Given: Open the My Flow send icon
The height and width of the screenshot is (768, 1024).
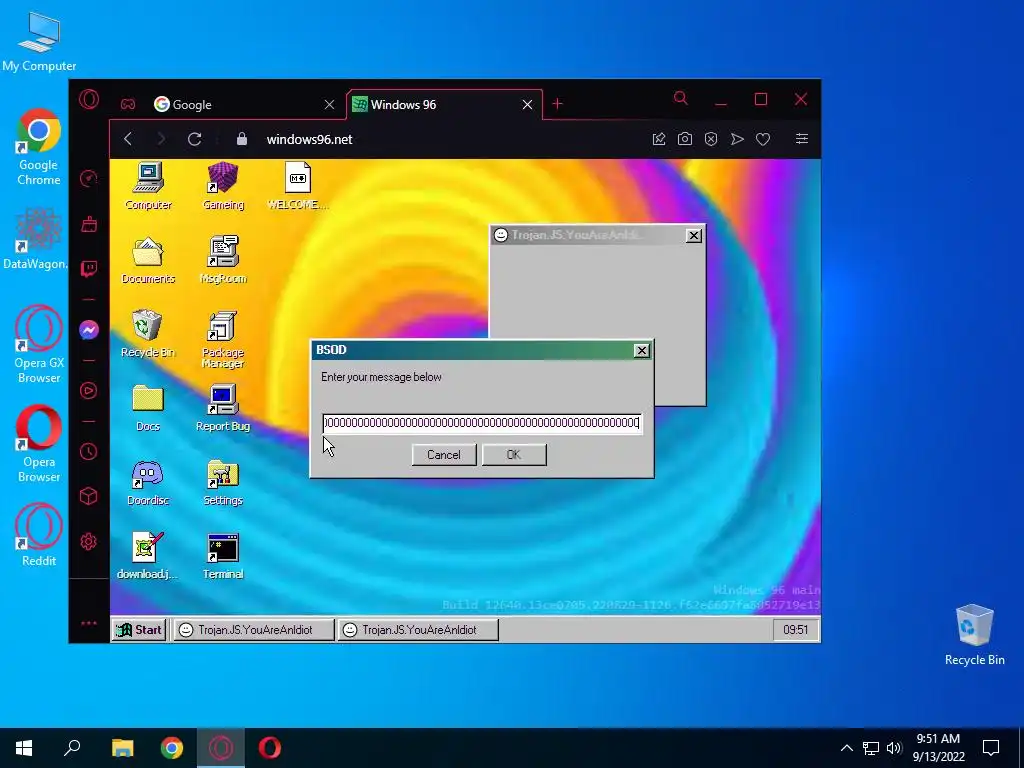Looking at the screenshot, I should point(737,139).
